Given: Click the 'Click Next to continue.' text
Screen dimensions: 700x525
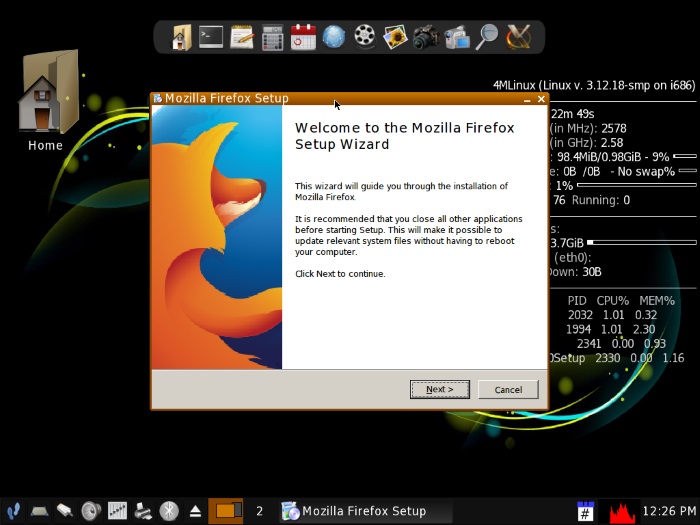Looking at the screenshot, I should coord(340,274).
